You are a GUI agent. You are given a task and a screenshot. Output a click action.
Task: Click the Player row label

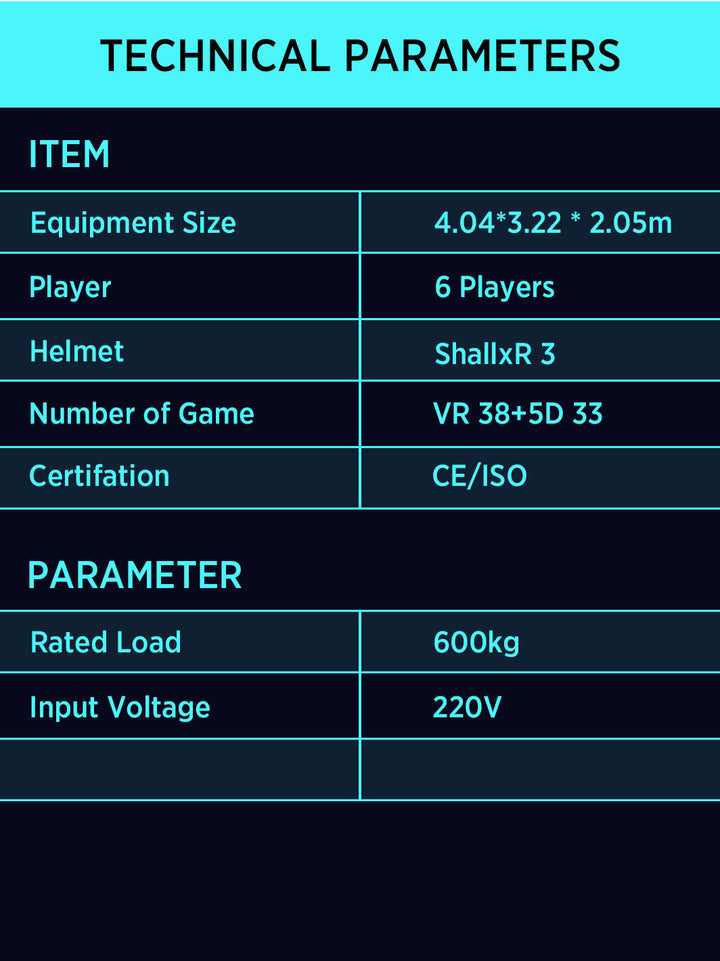[70, 287]
